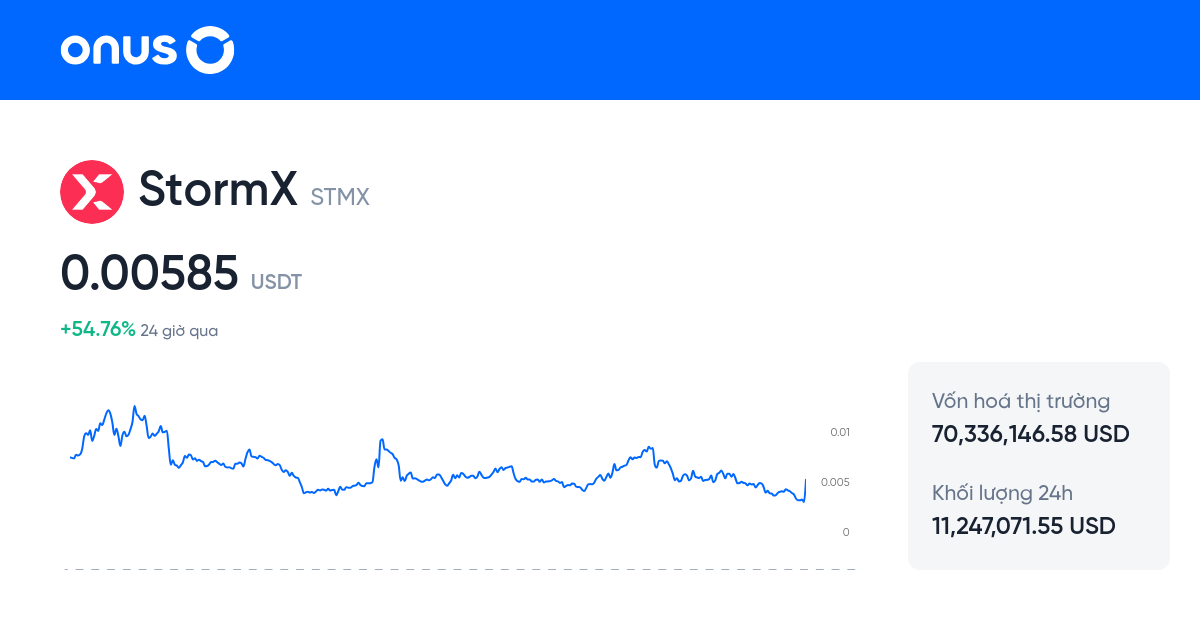Click the Vốn hoá thị trường panel heading

[1020, 400]
